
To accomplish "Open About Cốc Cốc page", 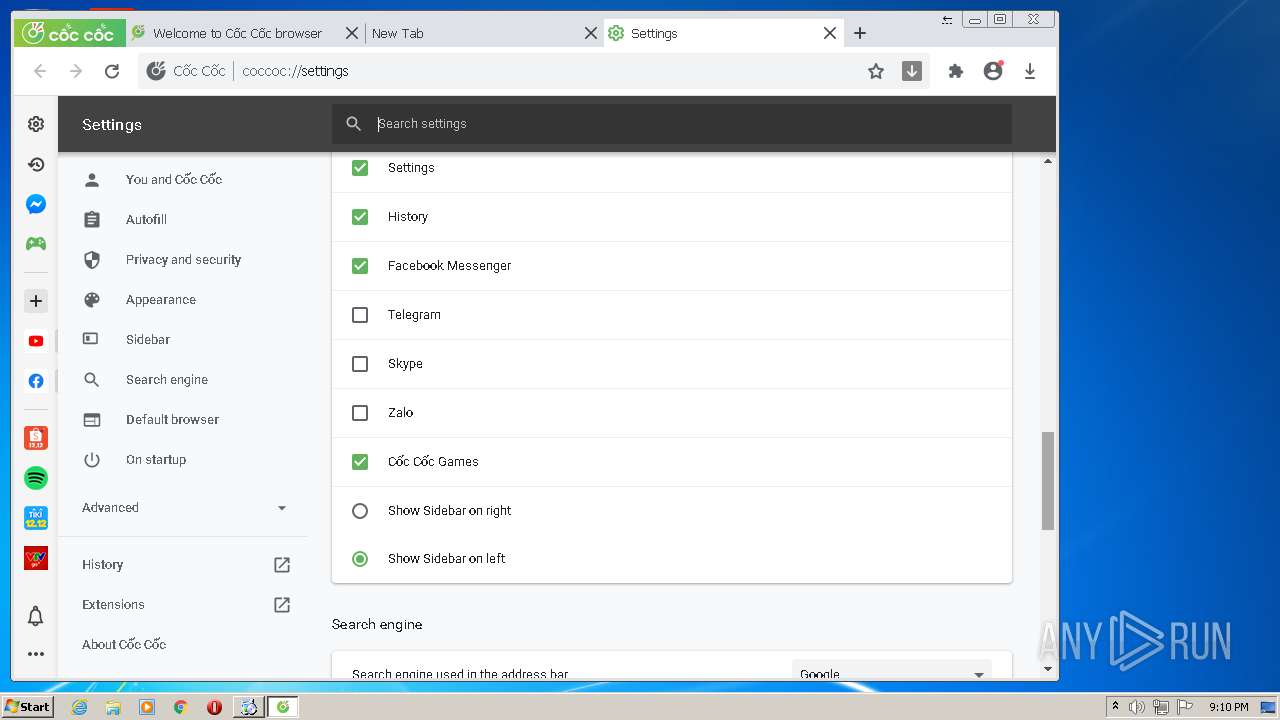I will (124, 645).
